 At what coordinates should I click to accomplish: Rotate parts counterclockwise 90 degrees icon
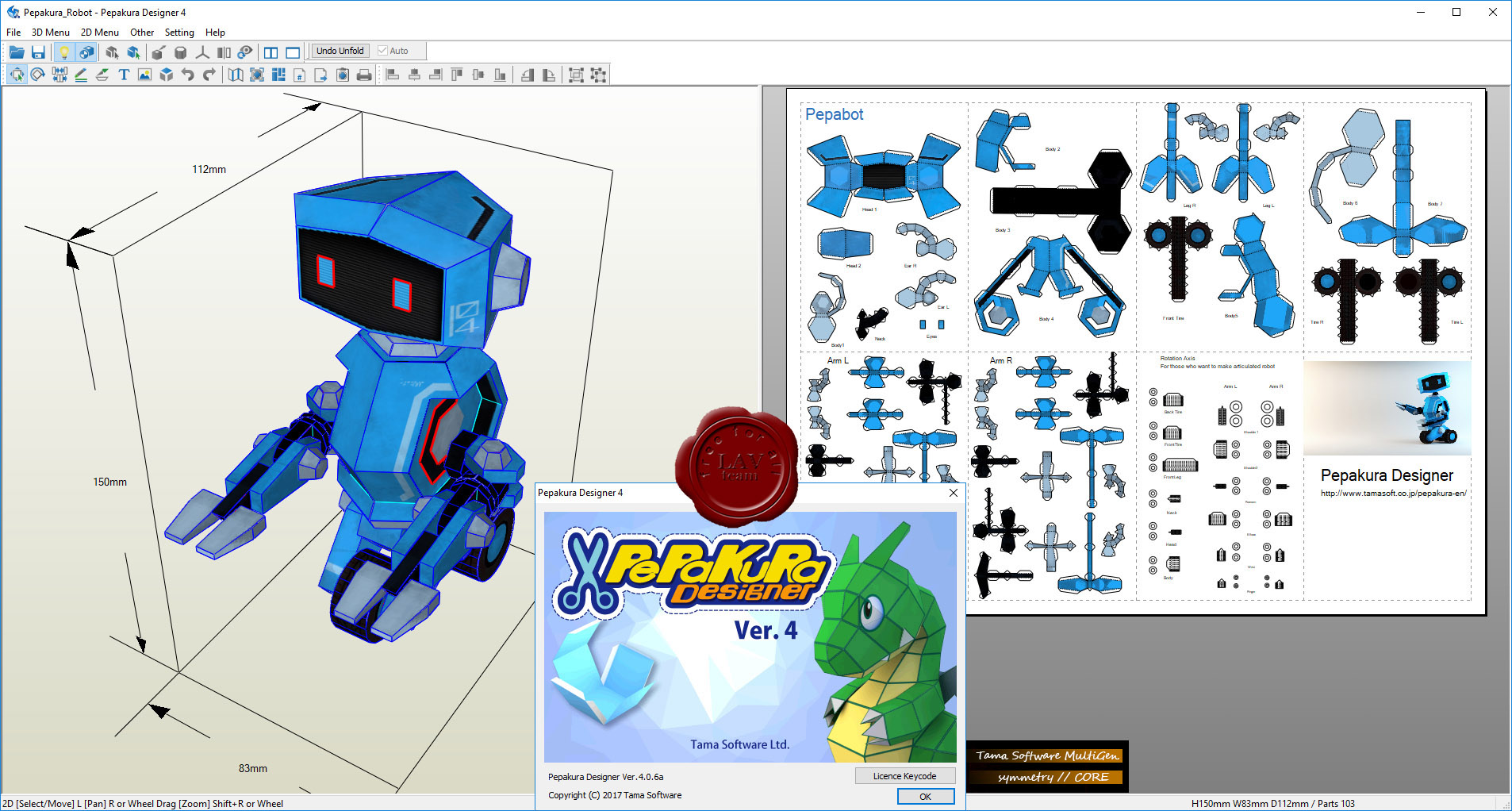click(528, 75)
